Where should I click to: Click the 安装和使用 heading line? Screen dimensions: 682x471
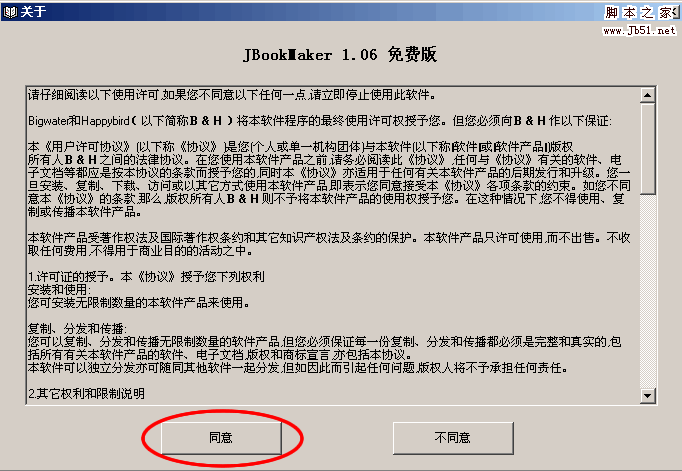tap(59, 290)
